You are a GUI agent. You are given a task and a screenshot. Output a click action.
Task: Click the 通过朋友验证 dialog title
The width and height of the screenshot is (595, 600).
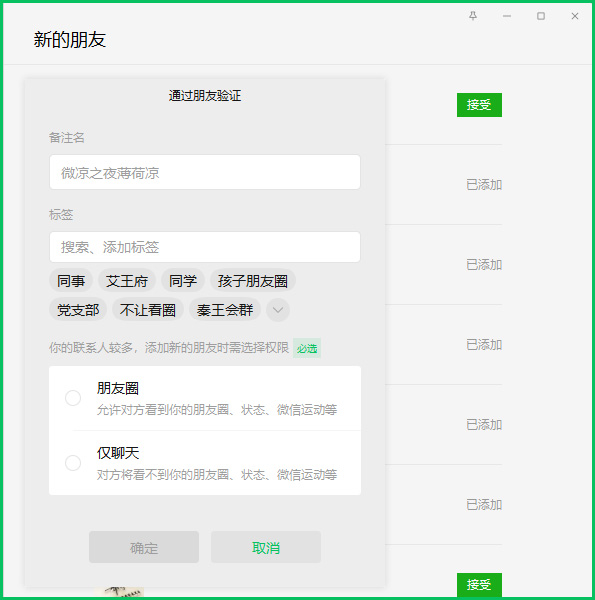coord(205,96)
